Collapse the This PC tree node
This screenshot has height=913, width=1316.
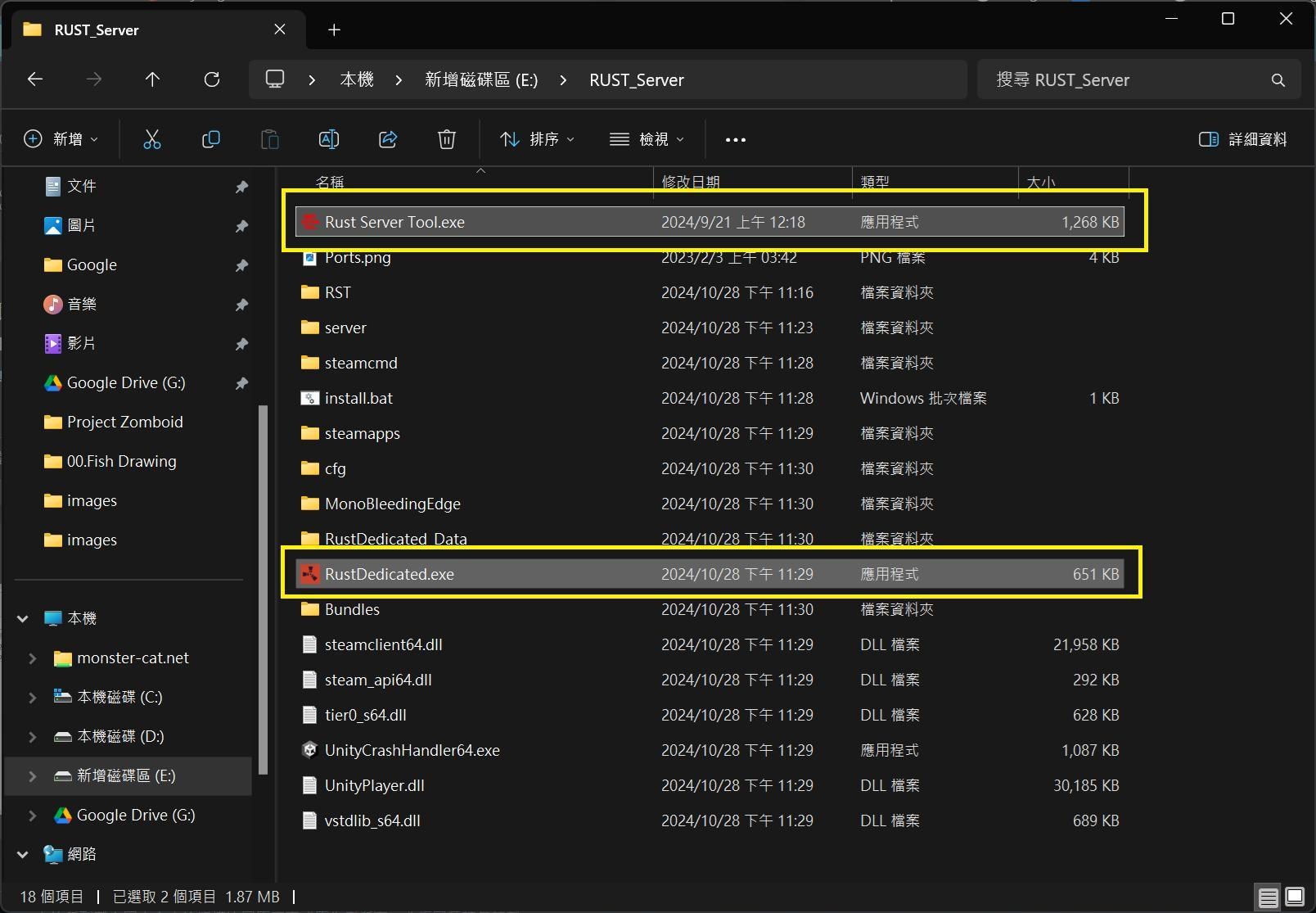tap(23, 618)
